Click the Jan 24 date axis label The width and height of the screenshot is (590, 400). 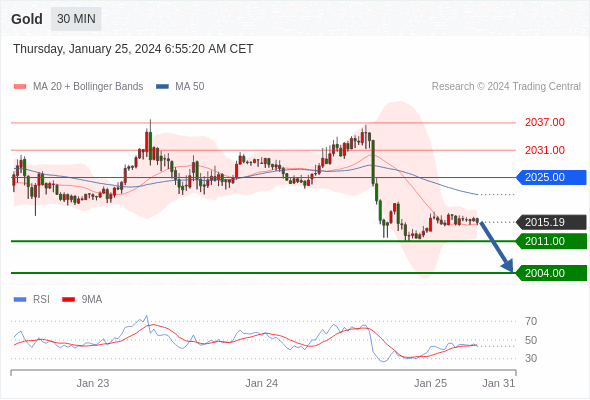point(262,383)
